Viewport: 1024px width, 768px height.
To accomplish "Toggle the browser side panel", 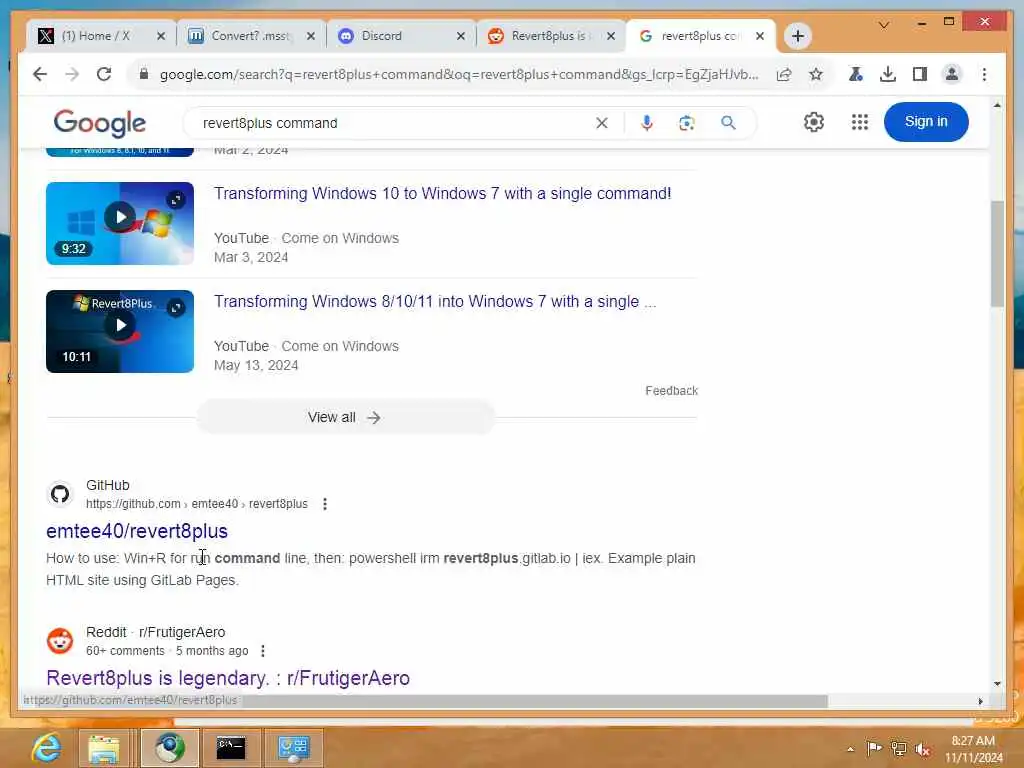I will click(x=920, y=74).
